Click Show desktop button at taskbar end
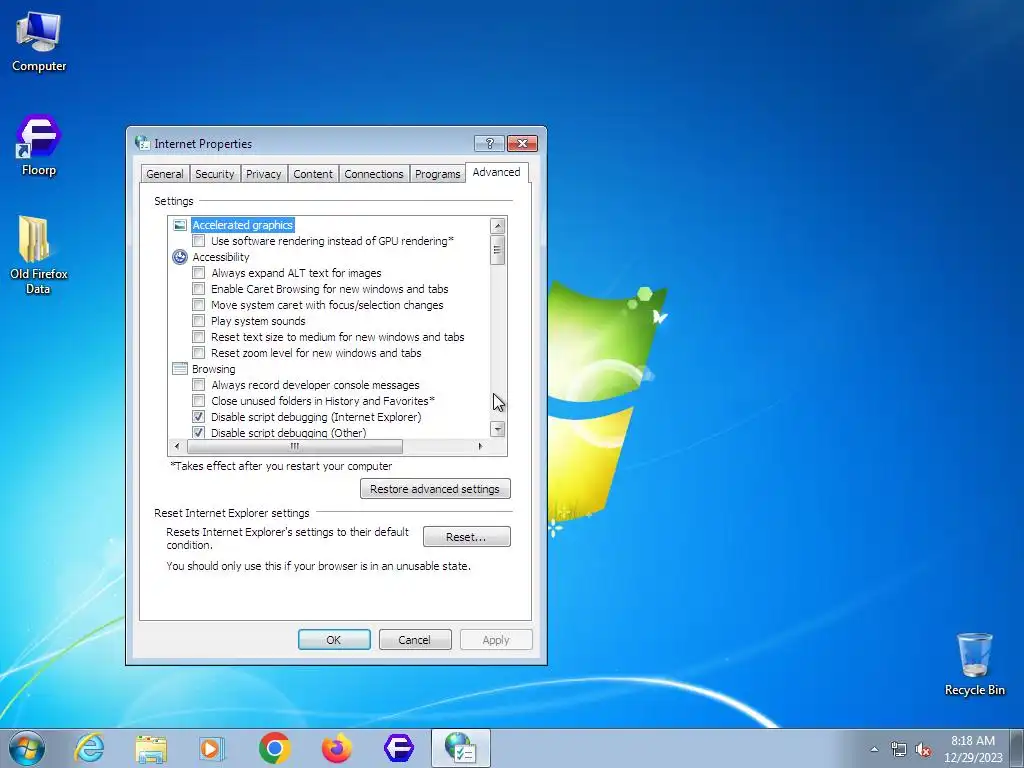The height and width of the screenshot is (768, 1024). tap(1017, 749)
